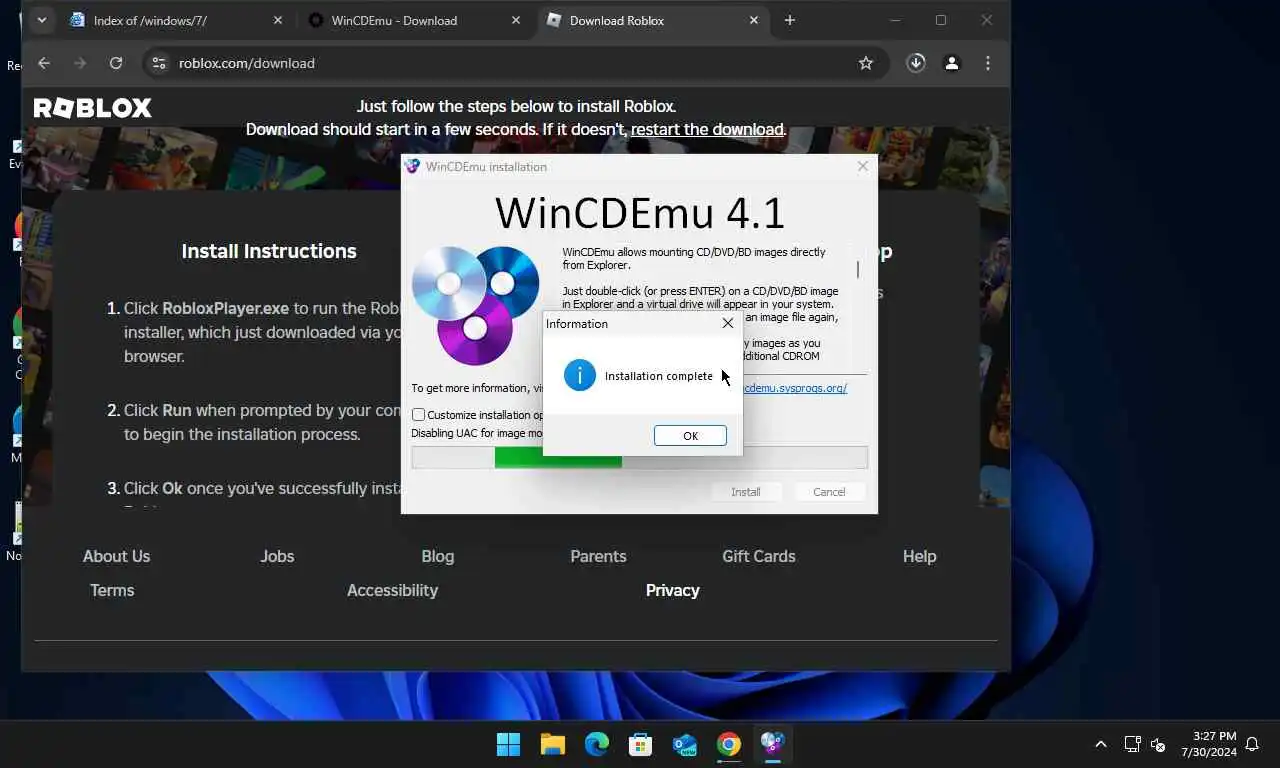This screenshot has height=768, width=1280.
Task: Go back in Chrome
Action: pos(44,63)
